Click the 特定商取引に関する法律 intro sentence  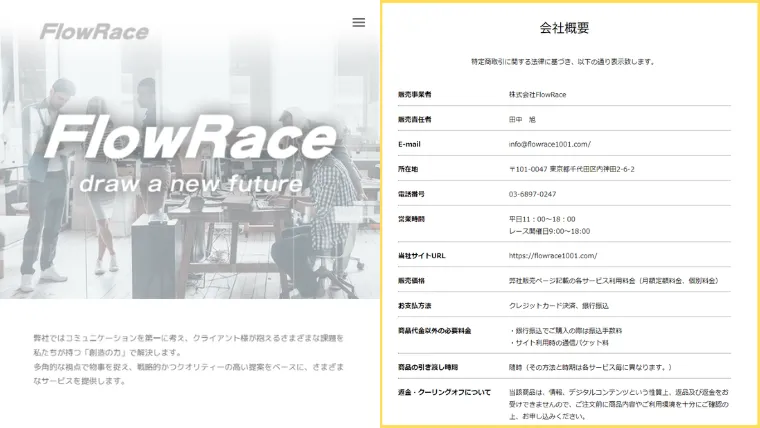click(563, 62)
